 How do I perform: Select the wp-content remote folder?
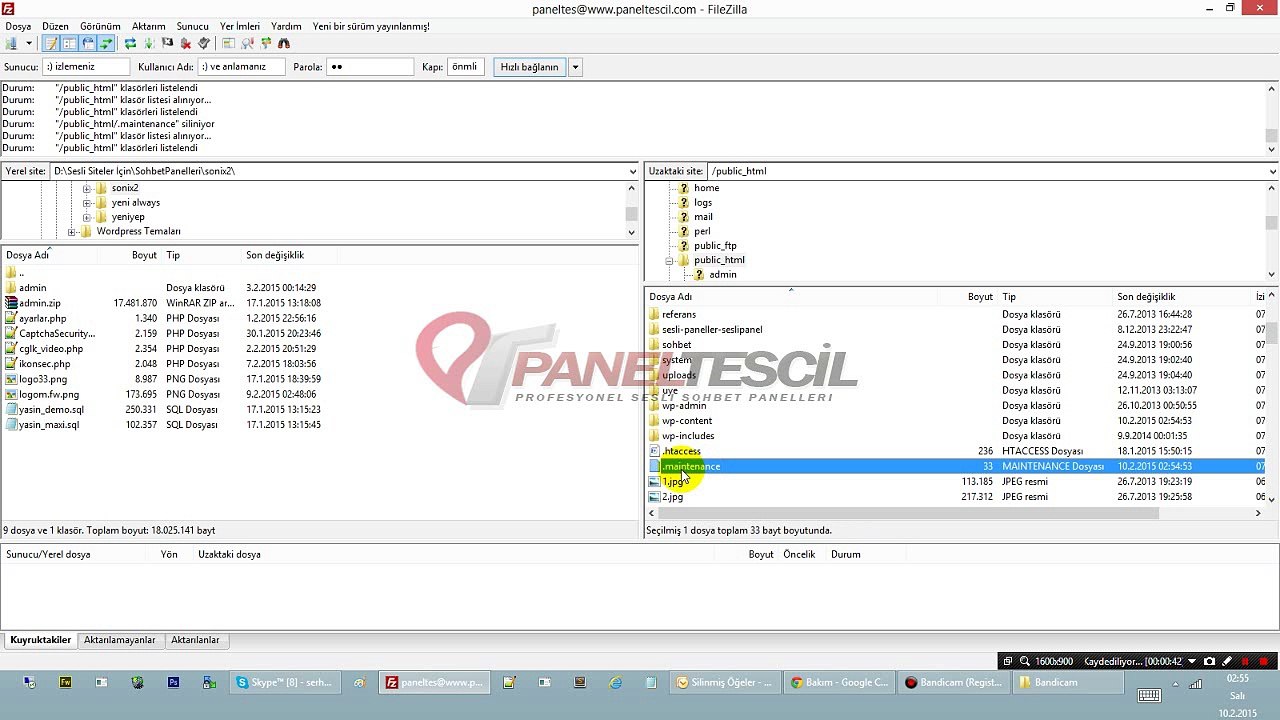(x=687, y=421)
